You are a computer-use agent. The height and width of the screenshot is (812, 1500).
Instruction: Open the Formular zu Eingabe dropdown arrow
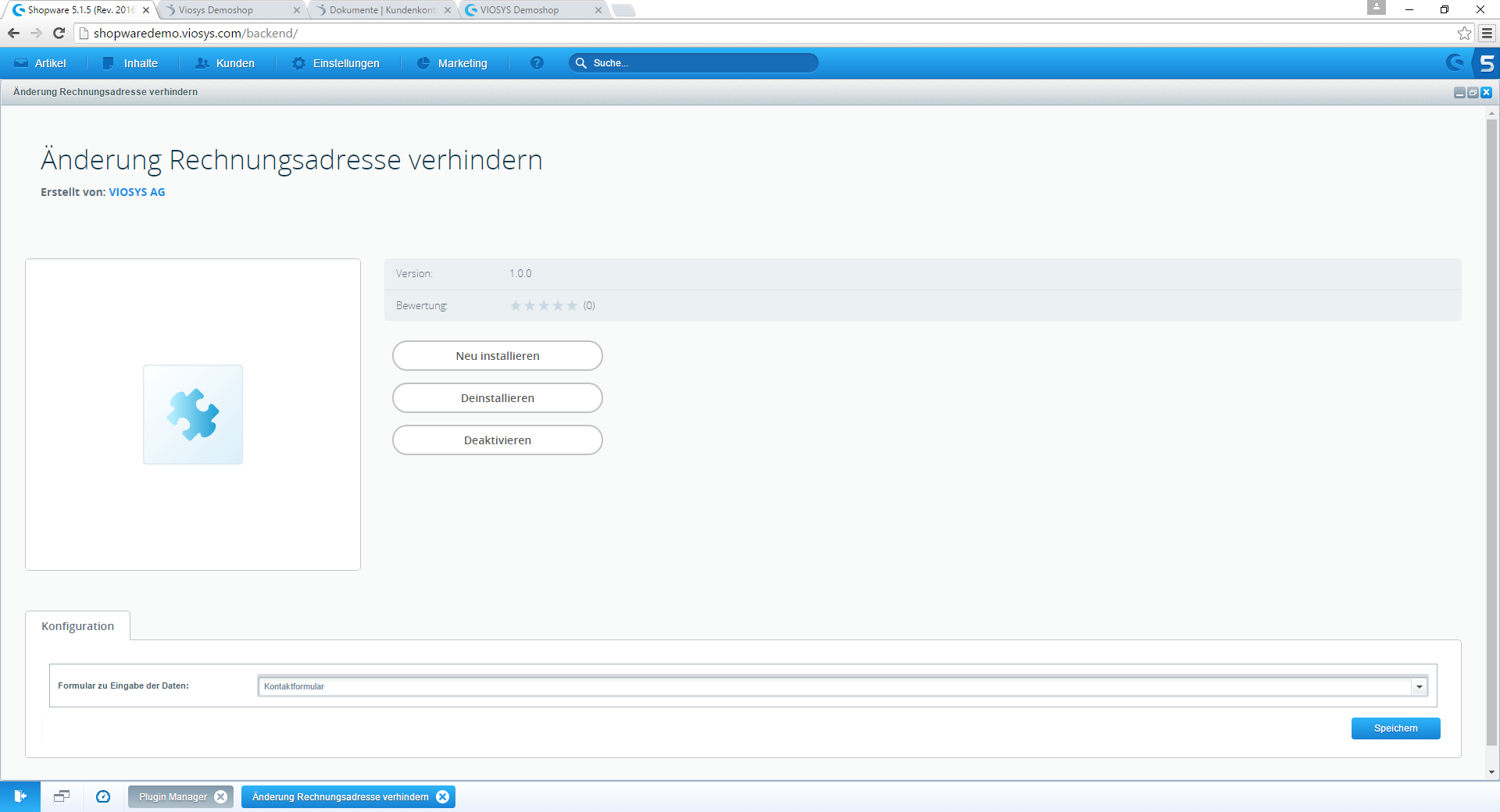pyautogui.click(x=1419, y=686)
